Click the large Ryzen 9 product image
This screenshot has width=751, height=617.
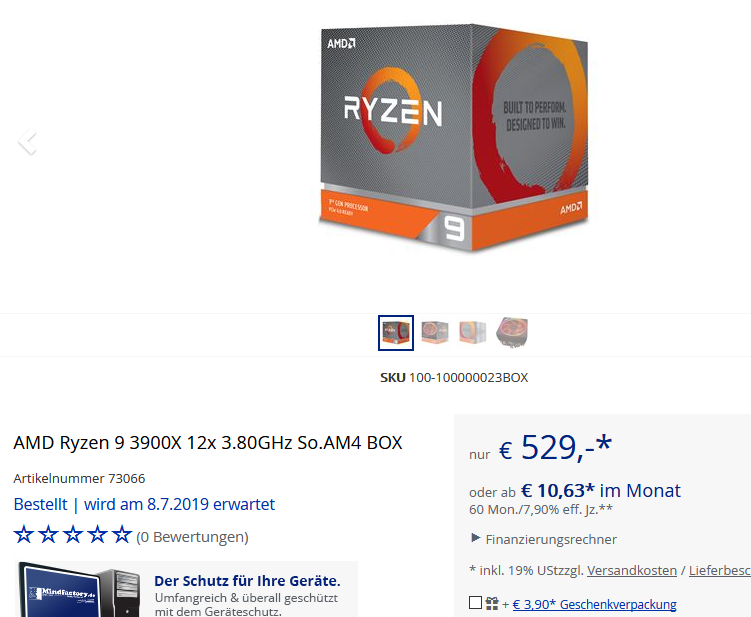click(453, 137)
